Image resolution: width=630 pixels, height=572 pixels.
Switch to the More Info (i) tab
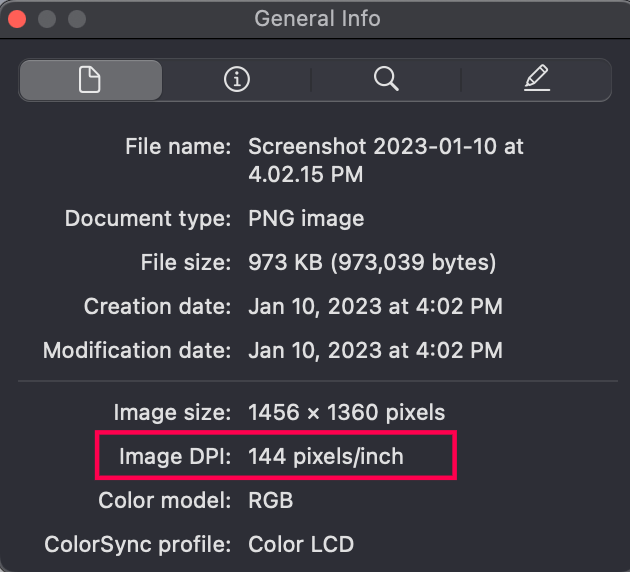pyautogui.click(x=237, y=80)
